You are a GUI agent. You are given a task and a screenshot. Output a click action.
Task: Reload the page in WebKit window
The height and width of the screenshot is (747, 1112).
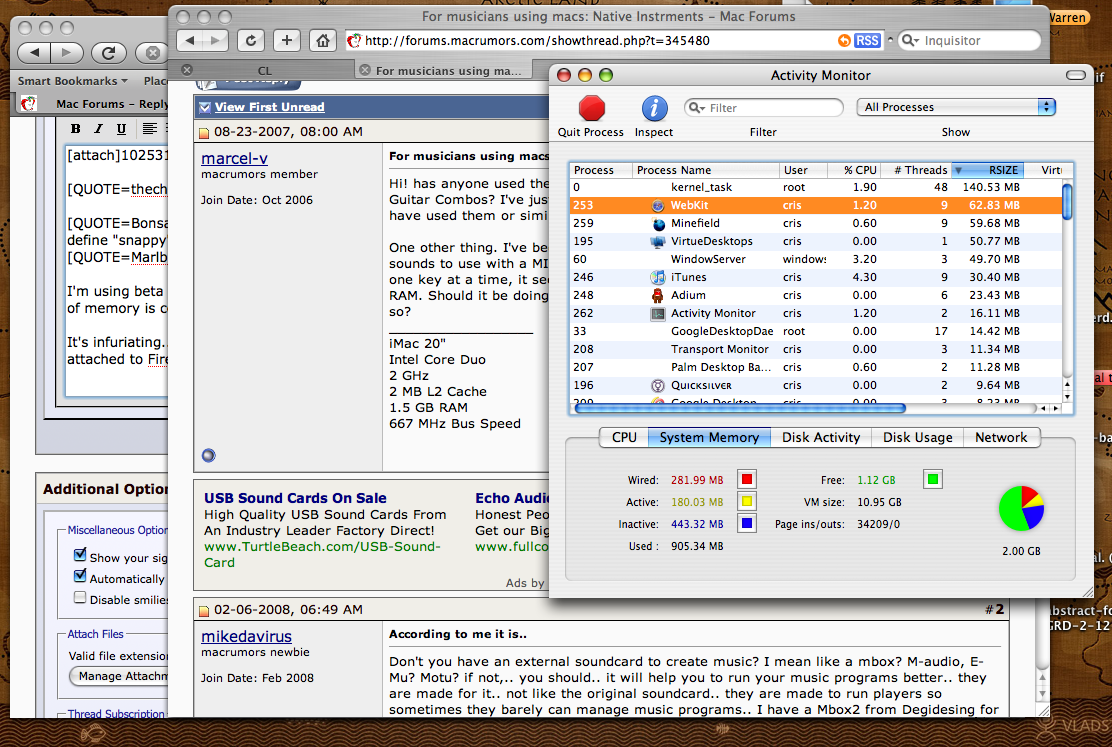(x=250, y=40)
